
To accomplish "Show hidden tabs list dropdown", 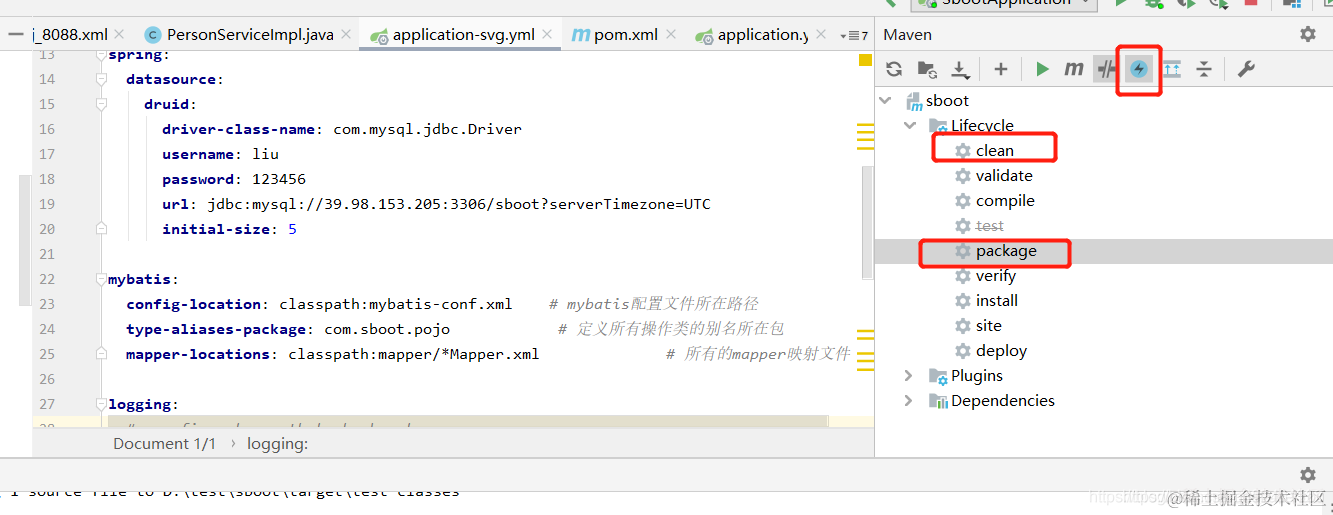I will (x=853, y=36).
